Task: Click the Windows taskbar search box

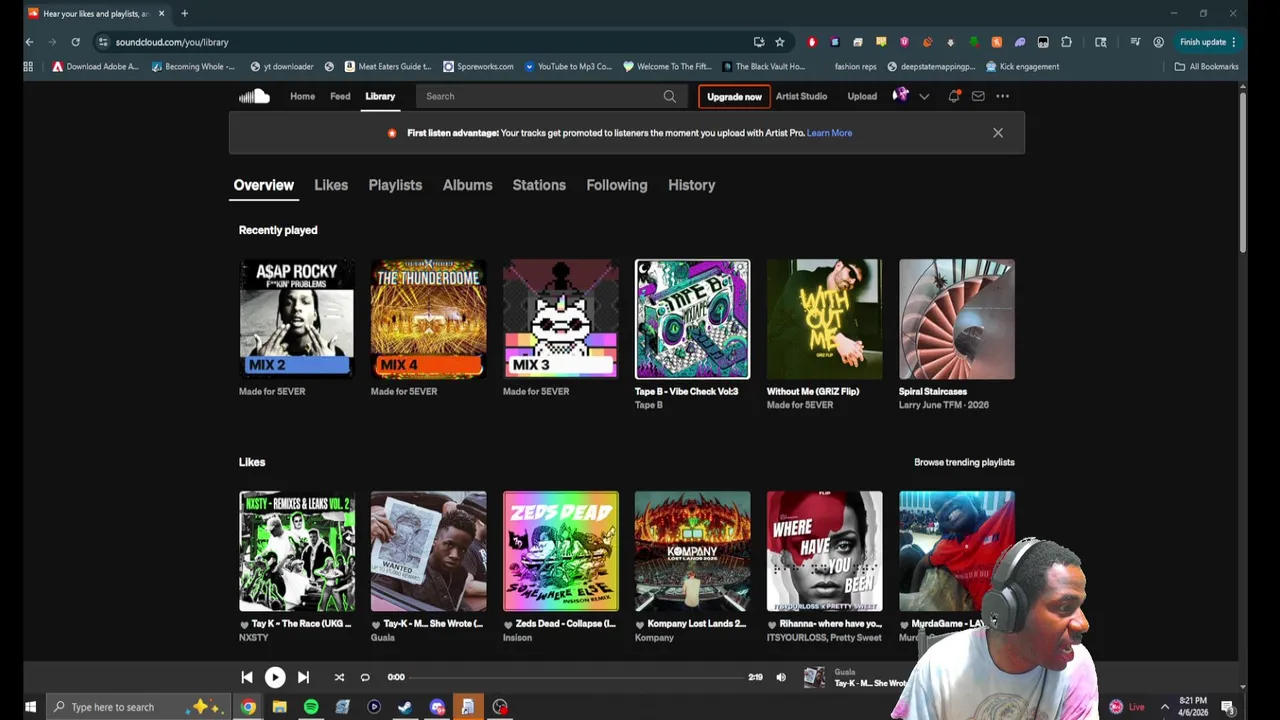Action: 140,707
